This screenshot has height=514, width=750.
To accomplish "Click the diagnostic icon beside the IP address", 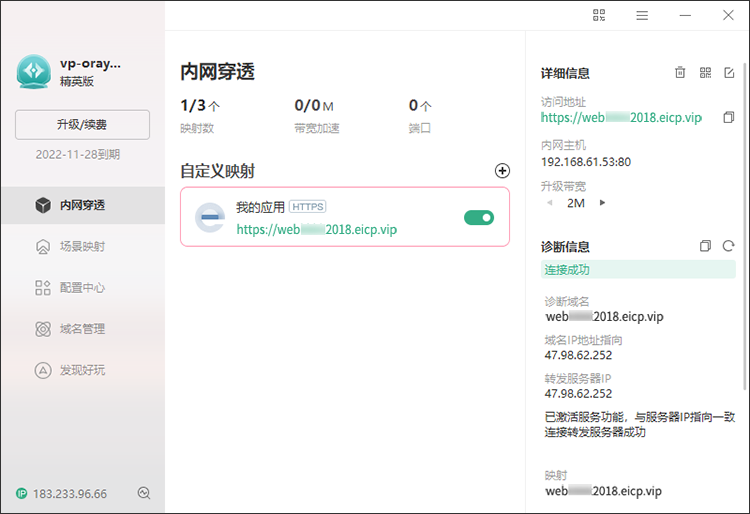I will click(x=144, y=493).
